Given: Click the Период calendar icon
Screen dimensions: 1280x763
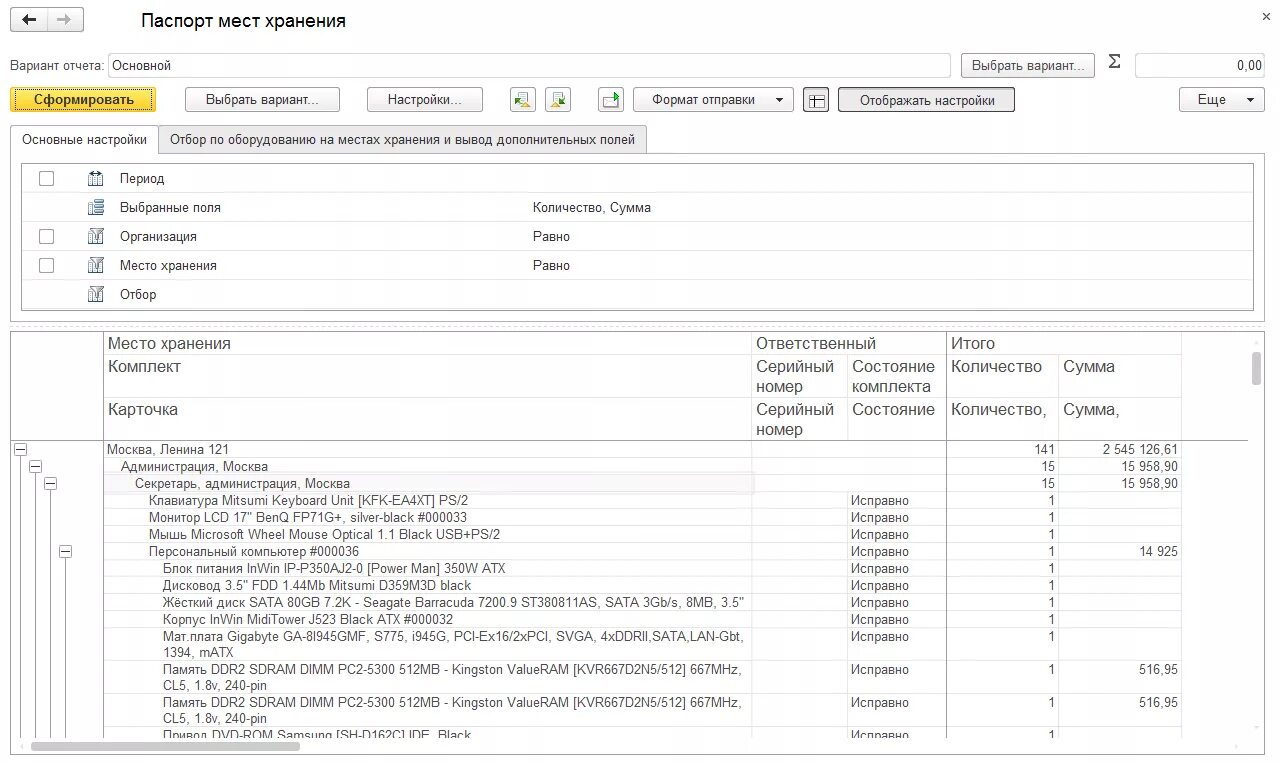Looking at the screenshot, I should click(x=96, y=179).
